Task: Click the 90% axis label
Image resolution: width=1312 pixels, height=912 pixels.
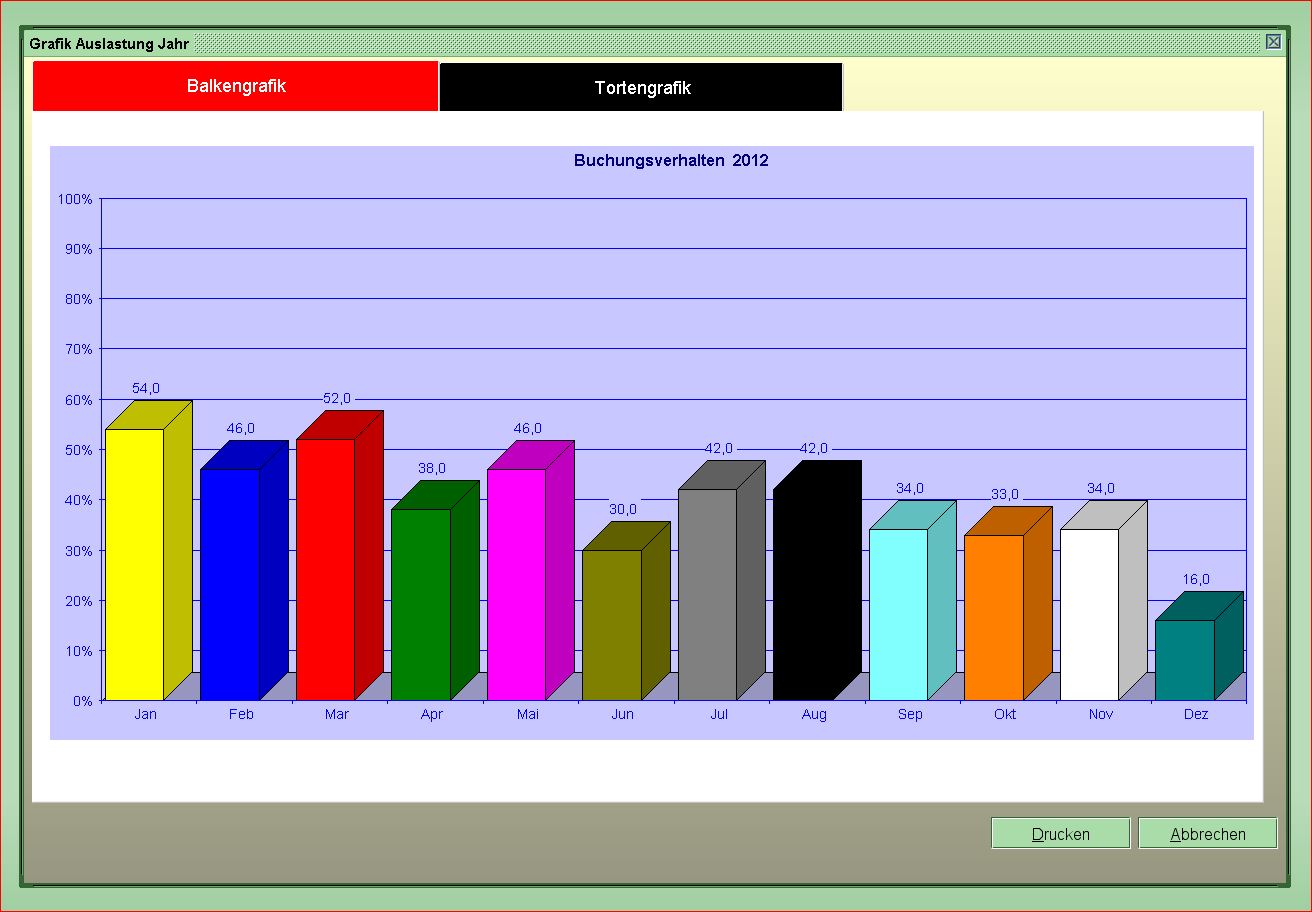Action: tap(78, 249)
